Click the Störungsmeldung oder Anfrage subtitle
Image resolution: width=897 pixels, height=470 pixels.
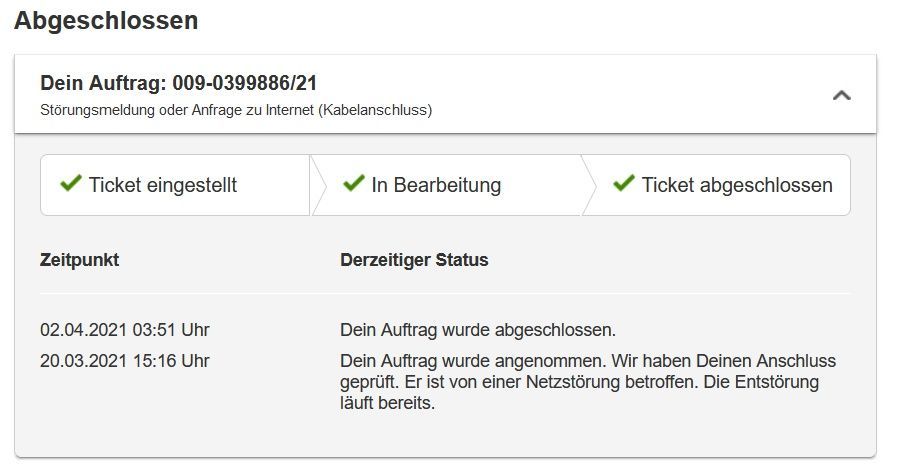(236, 110)
